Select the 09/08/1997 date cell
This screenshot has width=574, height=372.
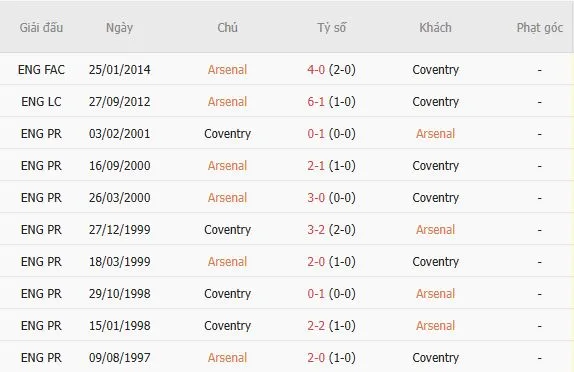[x=119, y=358]
